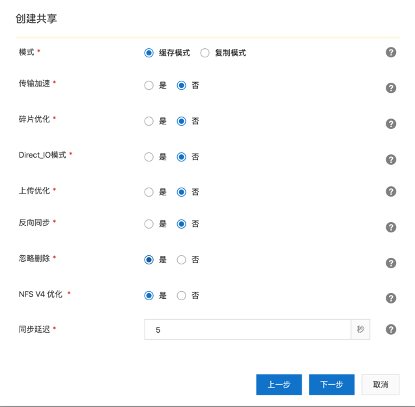The image size is (415, 407).
Task: Show the 同步延迟 help tooltip icon
Action: 391,329
